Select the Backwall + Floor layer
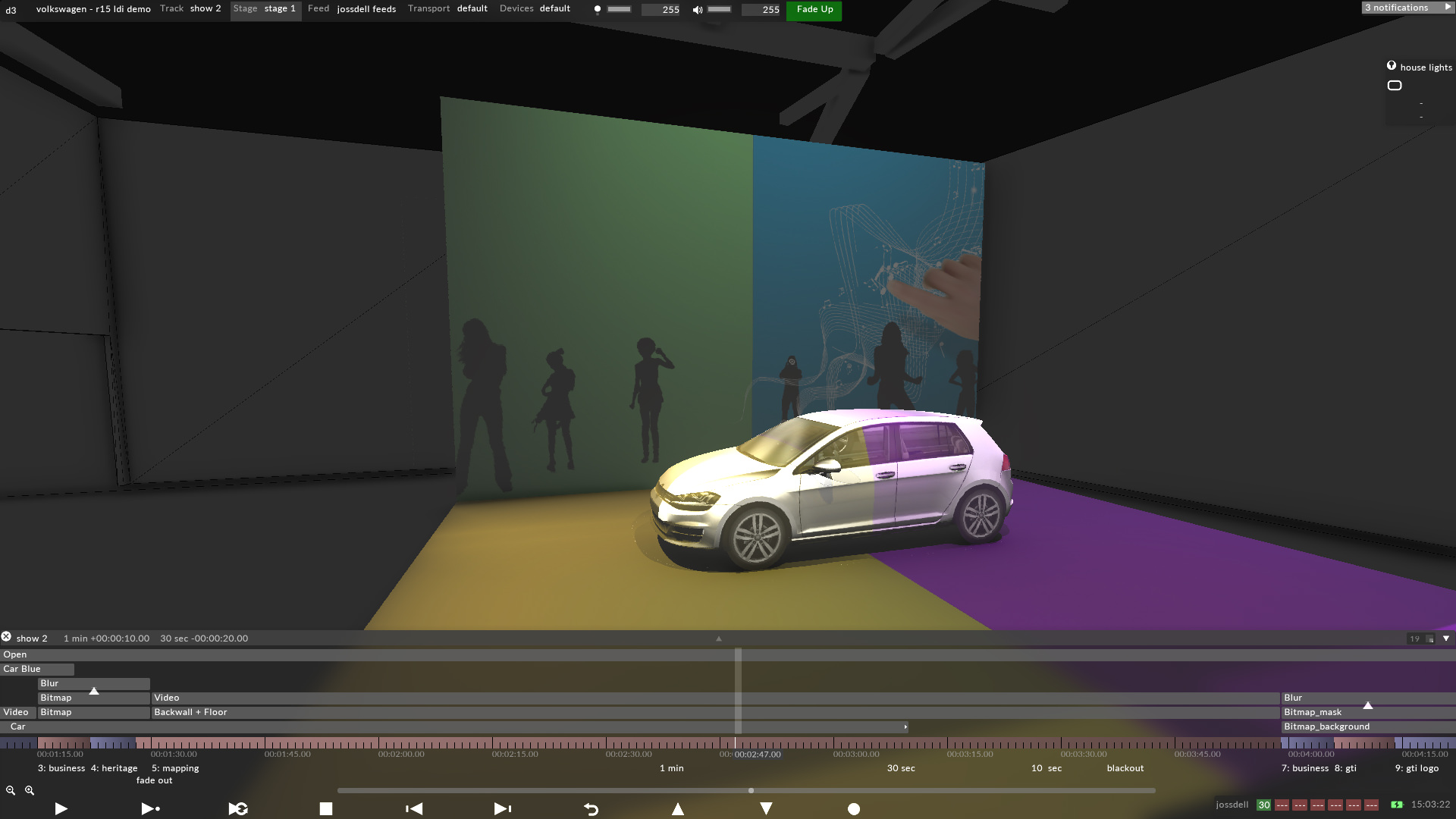Image resolution: width=1456 pixels, height=819 pixels. tap(716, 712)
